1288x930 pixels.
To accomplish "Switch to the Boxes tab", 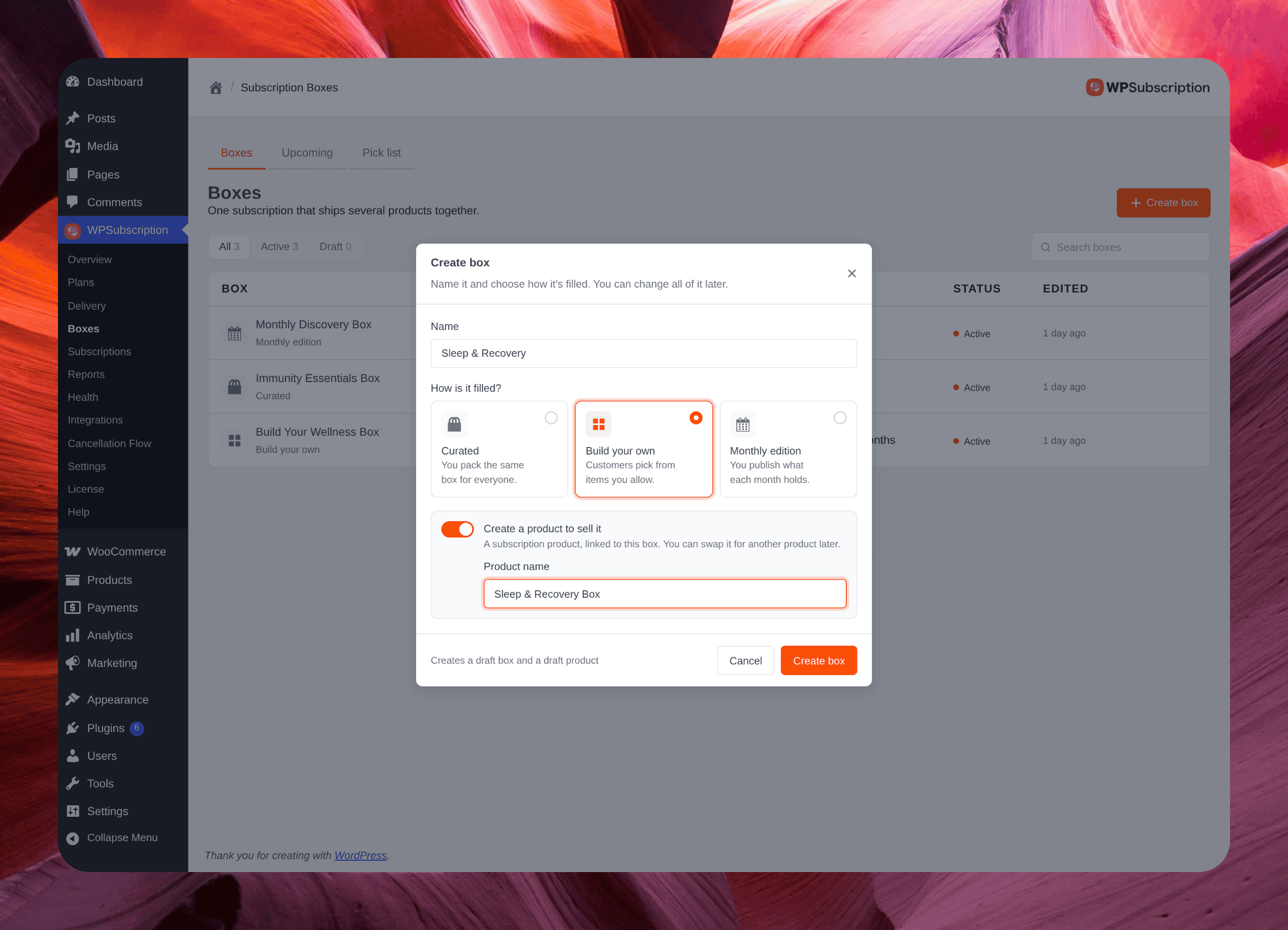I will coord(236,153).
